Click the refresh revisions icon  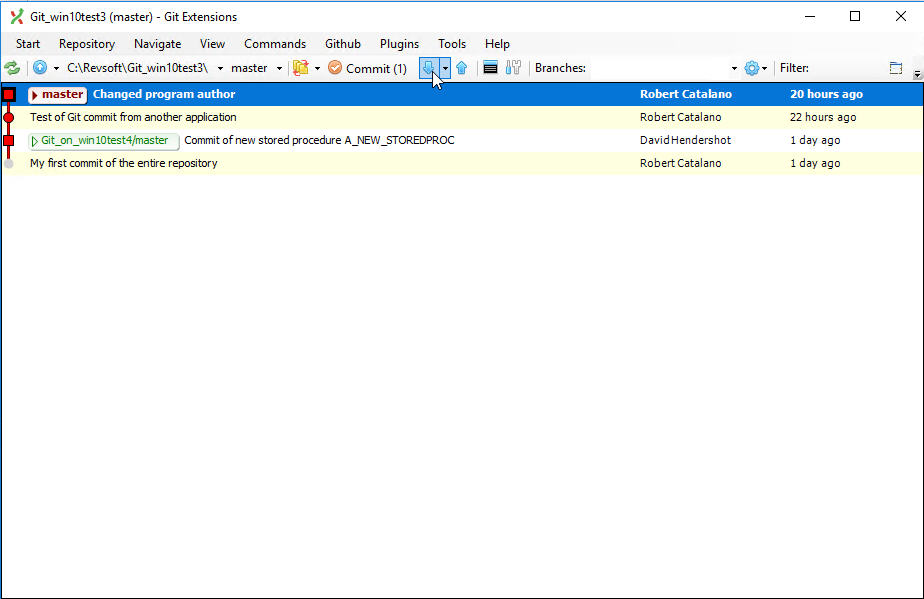pyautogui.click(x=12, y=68)
